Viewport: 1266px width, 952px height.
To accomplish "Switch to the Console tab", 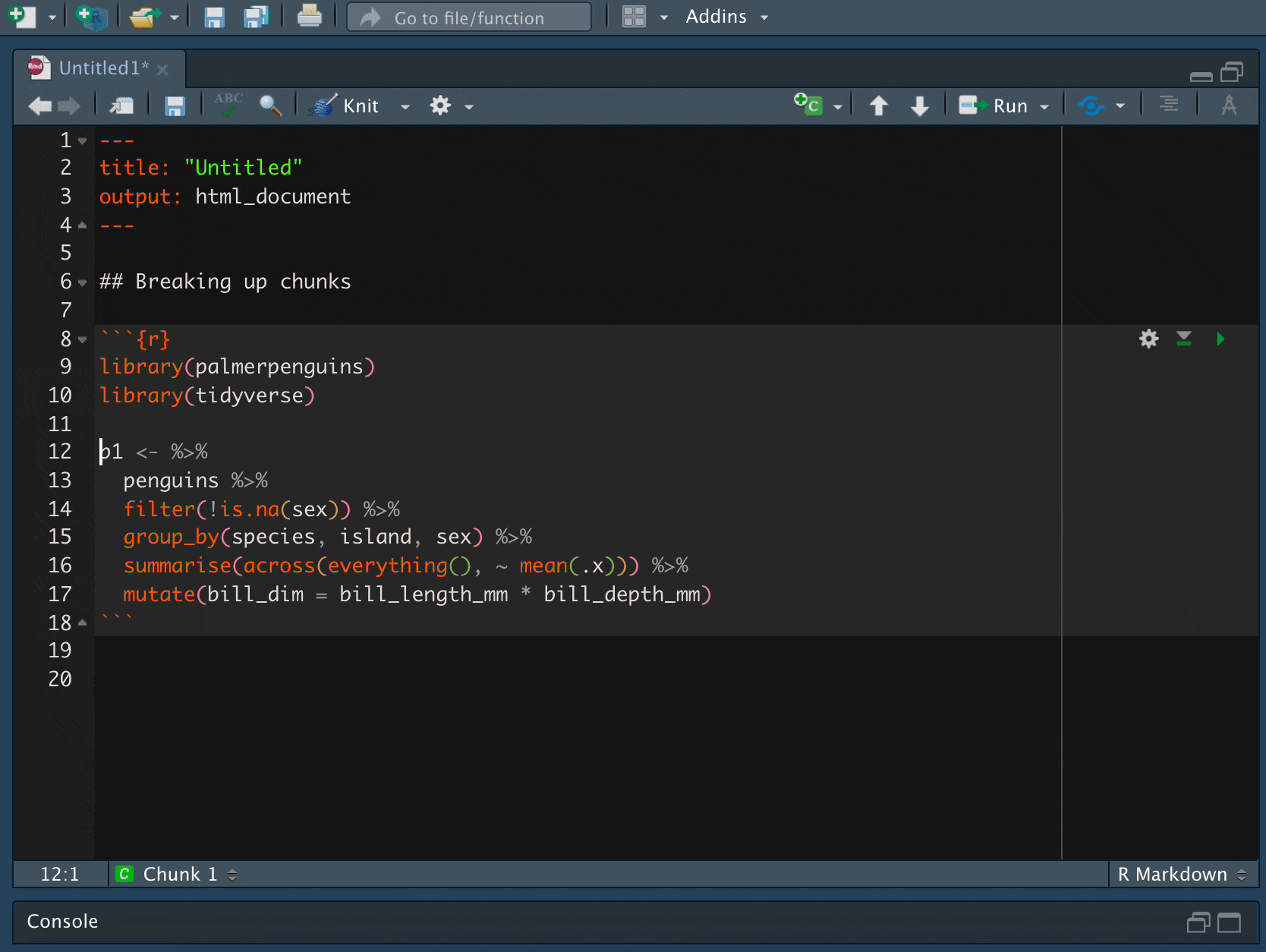I will coord(61,922).
